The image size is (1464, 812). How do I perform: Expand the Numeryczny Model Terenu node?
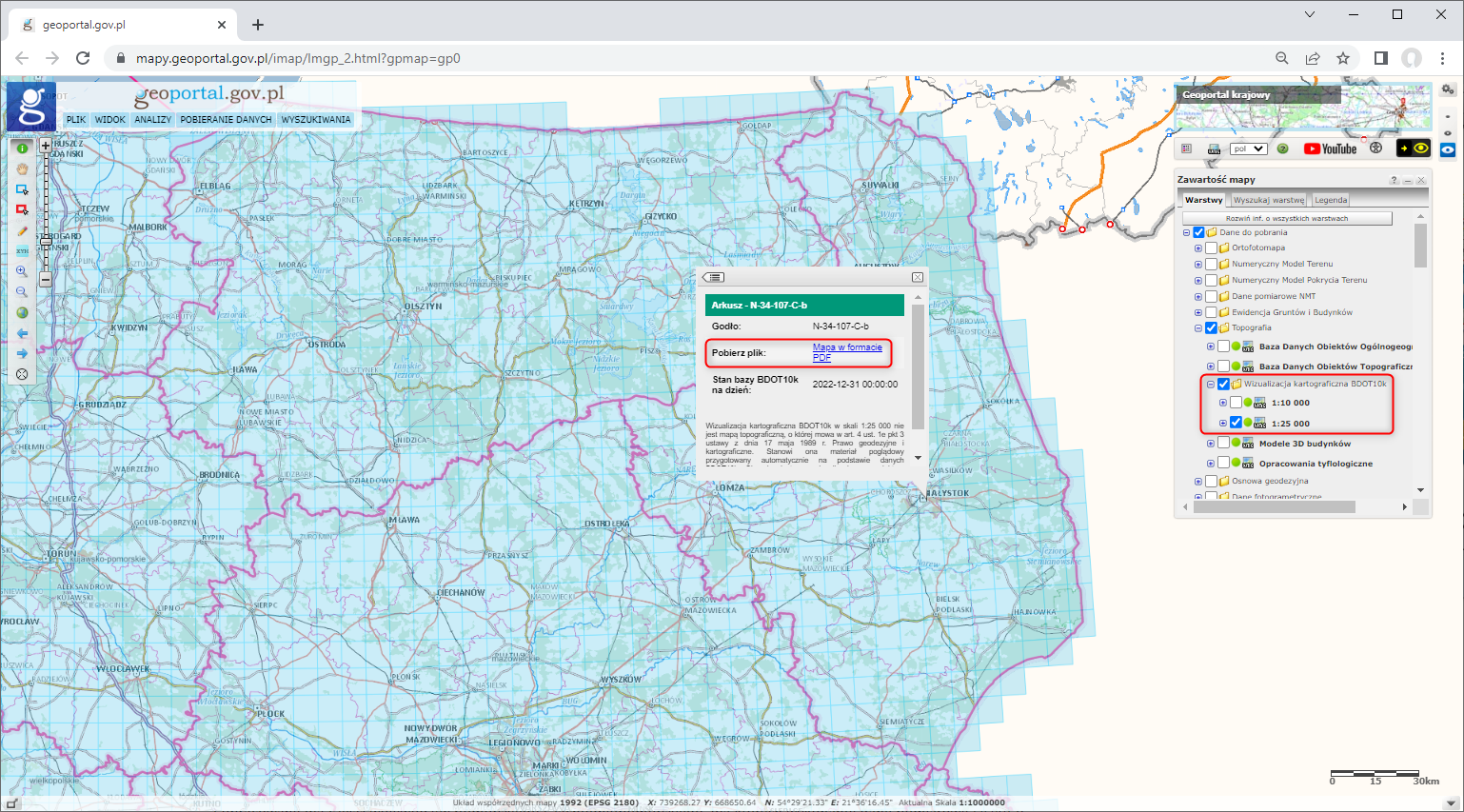1198,265
